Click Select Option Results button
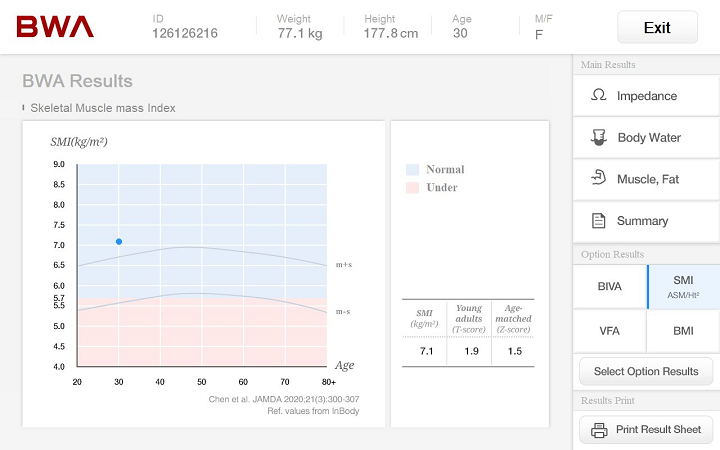The width and height of the screenshot is (720, 450). pos(646,372)
